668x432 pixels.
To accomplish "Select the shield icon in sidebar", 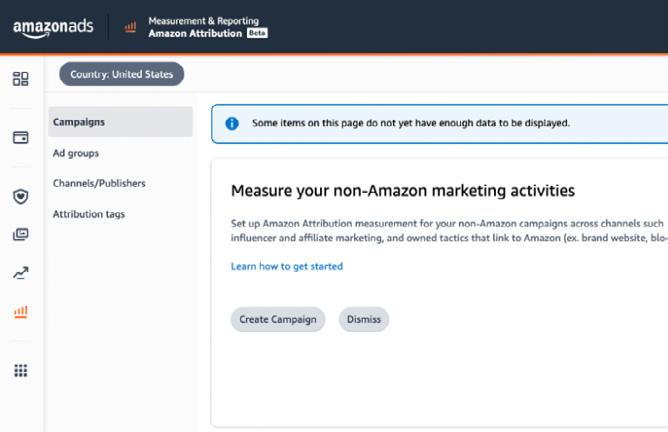I will pos(21,196).
